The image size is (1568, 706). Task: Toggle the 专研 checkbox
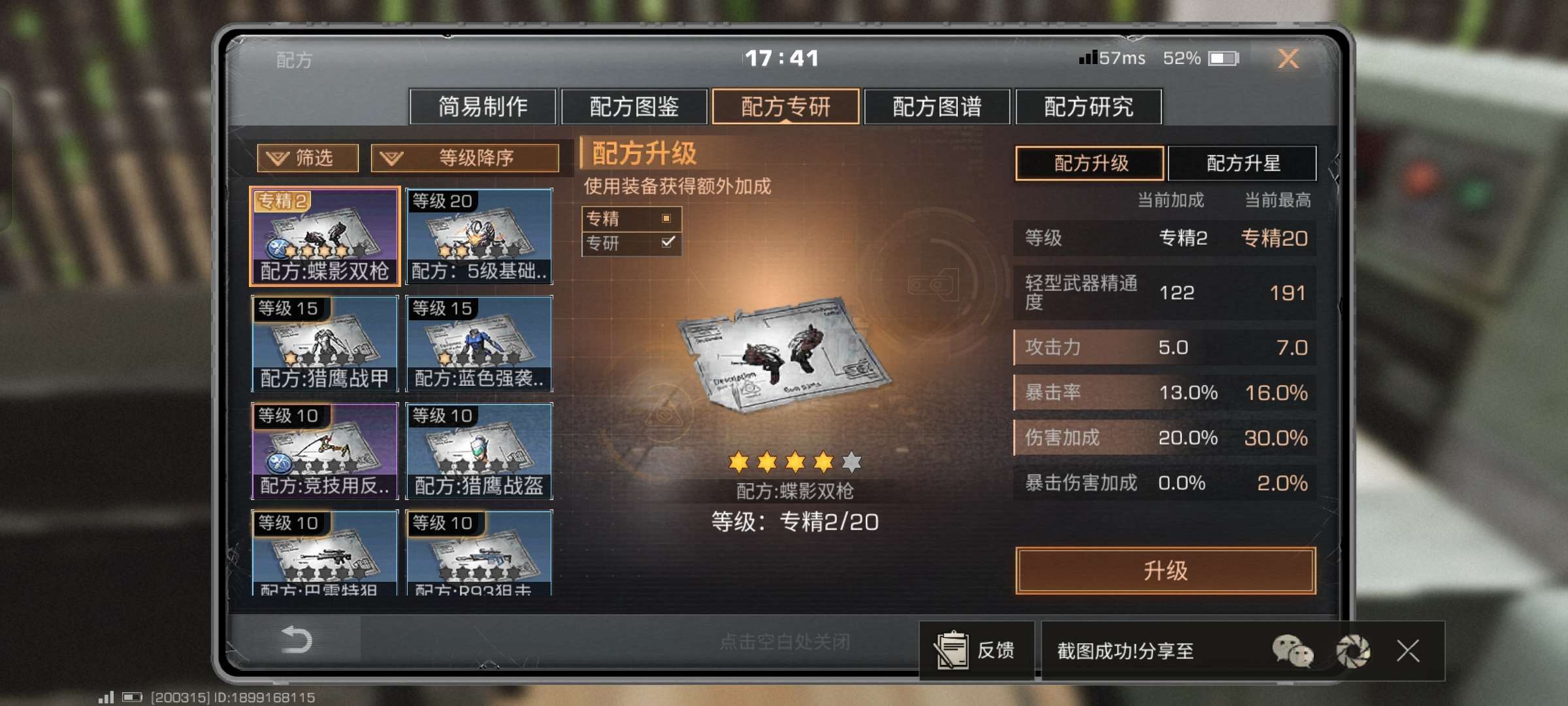pyautogui.click(x=667, y=243)
